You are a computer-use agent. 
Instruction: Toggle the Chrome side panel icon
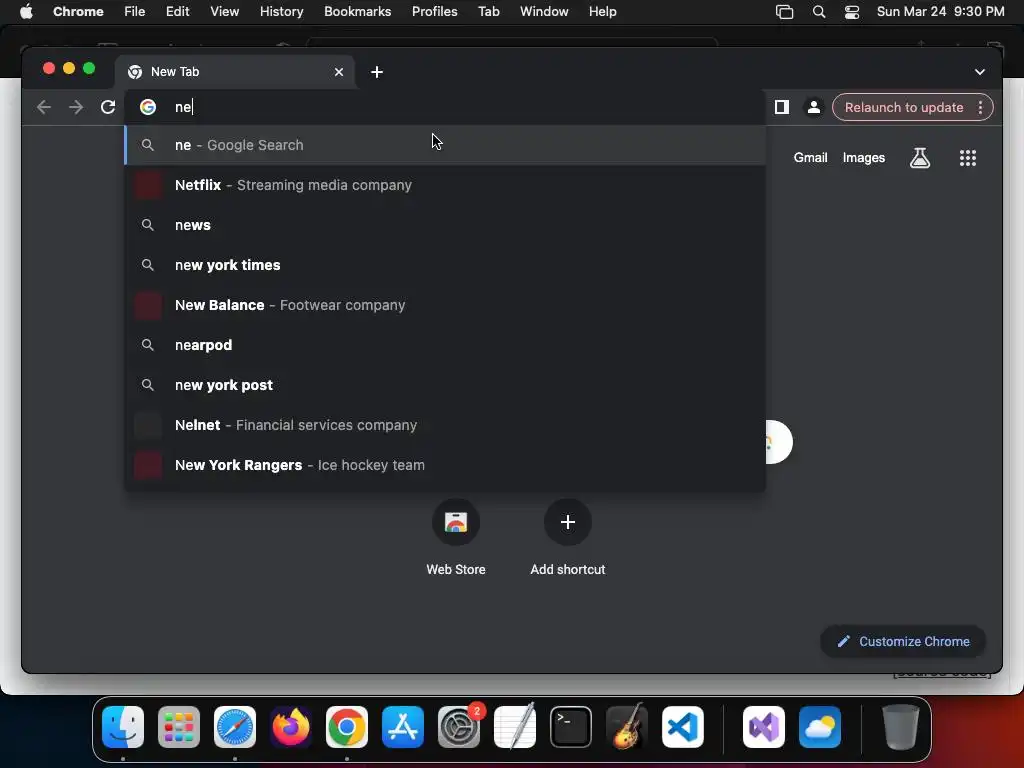tap(782, 107)
